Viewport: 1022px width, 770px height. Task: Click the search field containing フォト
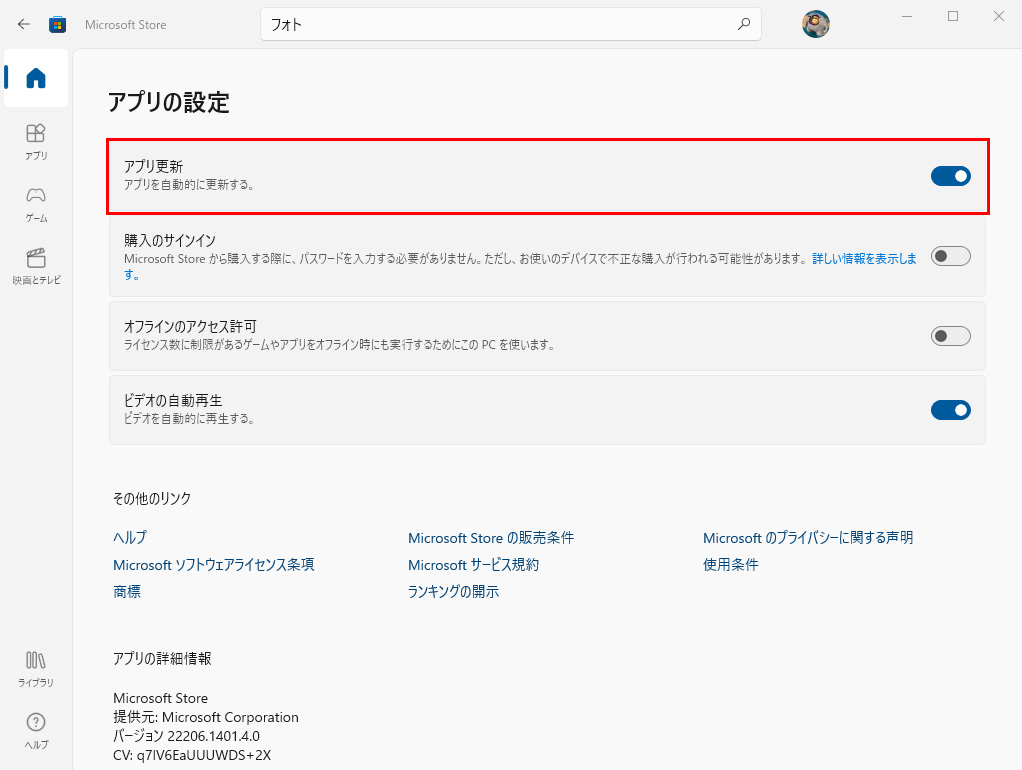coord(510,24)
